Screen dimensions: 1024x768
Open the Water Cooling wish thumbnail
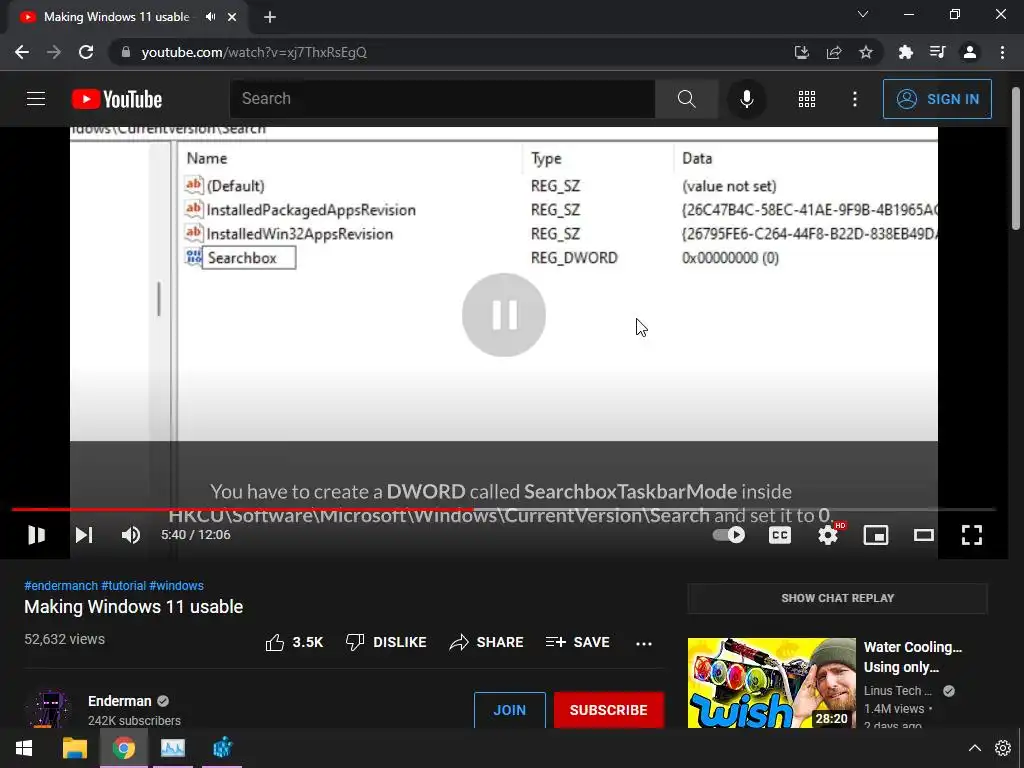pyautogui.click(x=771, y=682)
